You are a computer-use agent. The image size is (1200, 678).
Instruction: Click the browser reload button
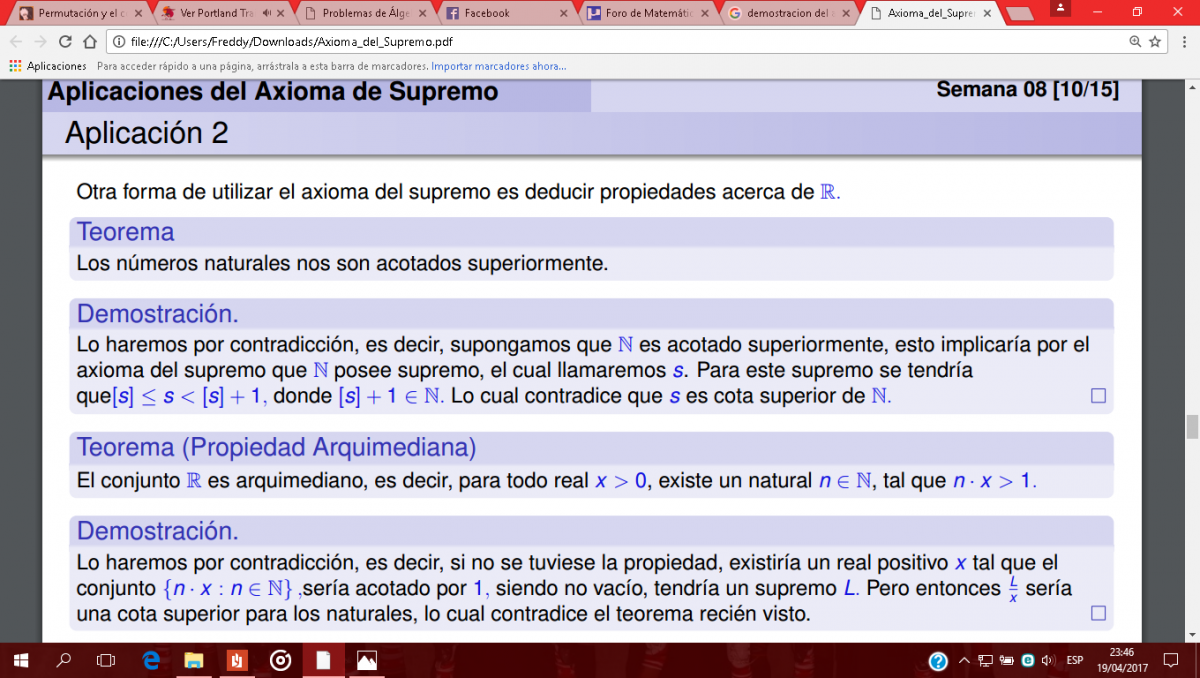click(x=65, y=42)
